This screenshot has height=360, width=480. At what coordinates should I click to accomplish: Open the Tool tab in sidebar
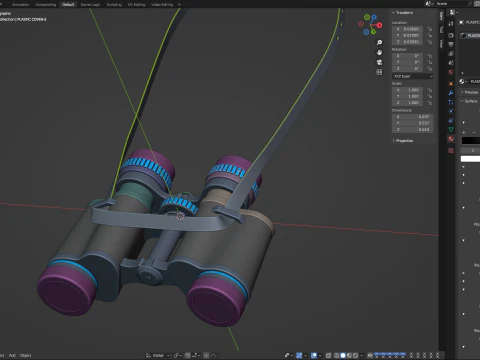click(441, 30)
